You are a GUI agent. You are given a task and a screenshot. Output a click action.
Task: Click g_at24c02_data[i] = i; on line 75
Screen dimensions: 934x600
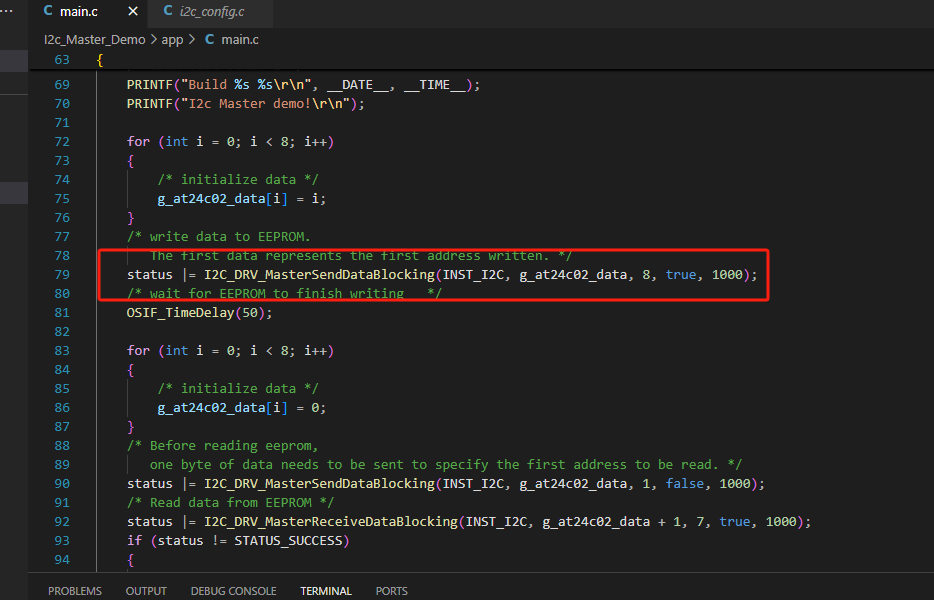(x=241, y=198)
